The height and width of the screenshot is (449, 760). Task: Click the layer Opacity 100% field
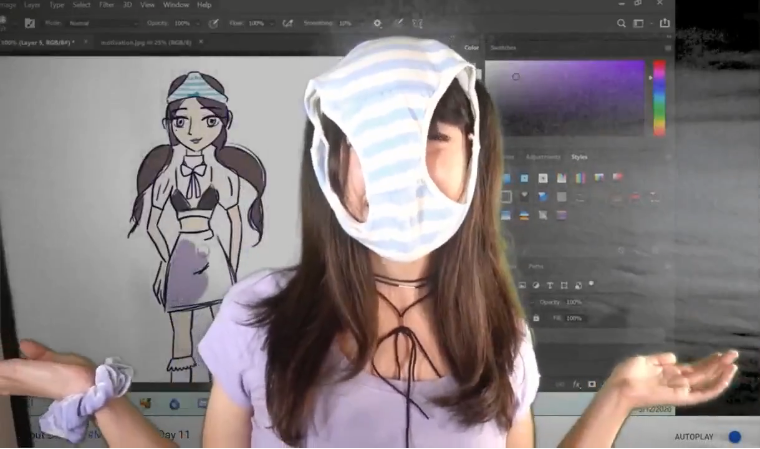pyautogui.click(x=574, y=302)
